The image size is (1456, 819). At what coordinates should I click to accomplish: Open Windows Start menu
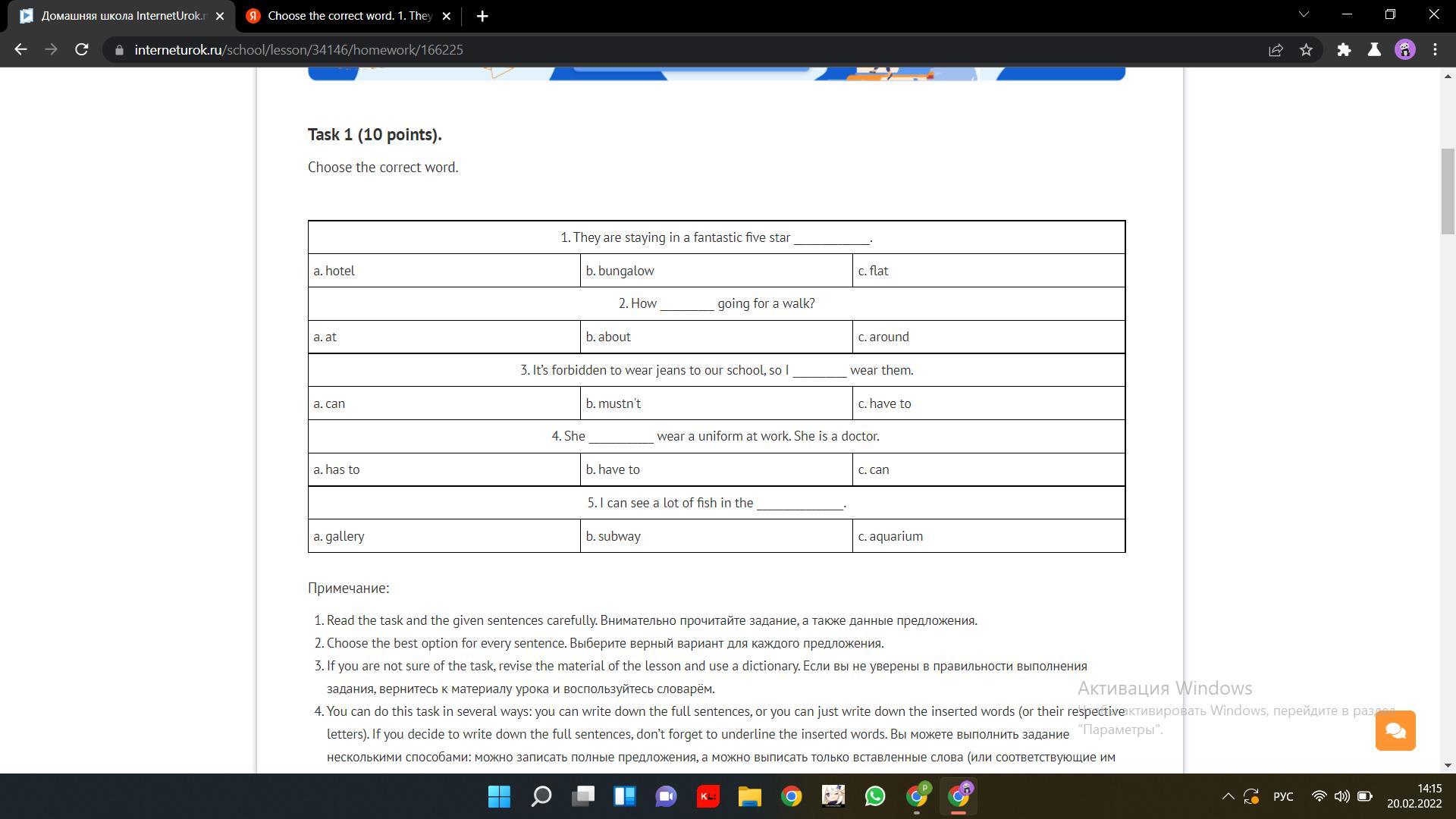point(499,796)
